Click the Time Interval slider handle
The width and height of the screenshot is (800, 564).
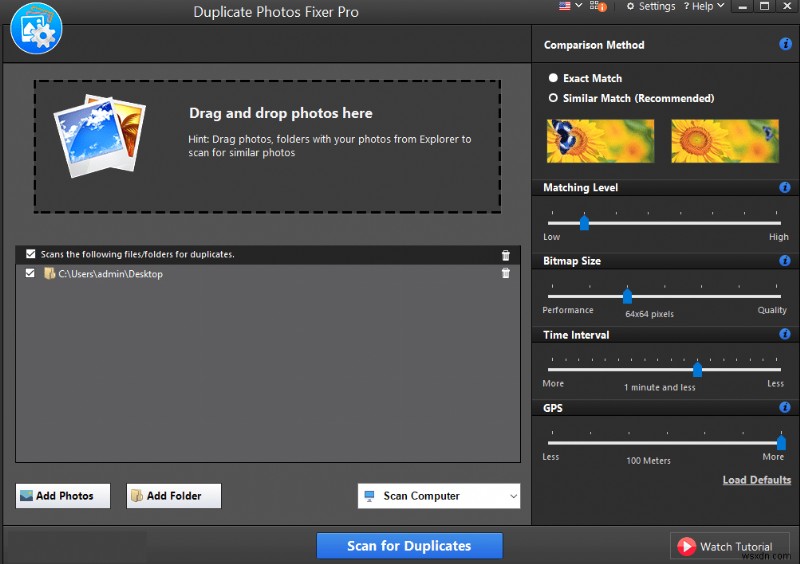[697, 369]
